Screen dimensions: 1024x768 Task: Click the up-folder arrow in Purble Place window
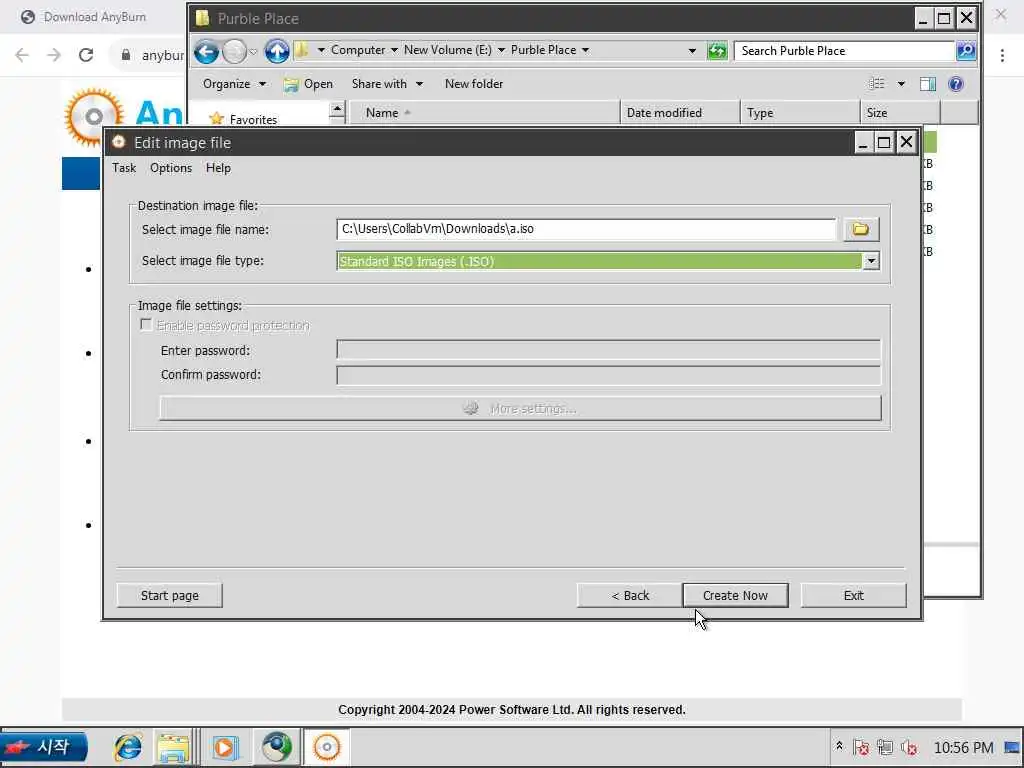[x=277, y=51]
